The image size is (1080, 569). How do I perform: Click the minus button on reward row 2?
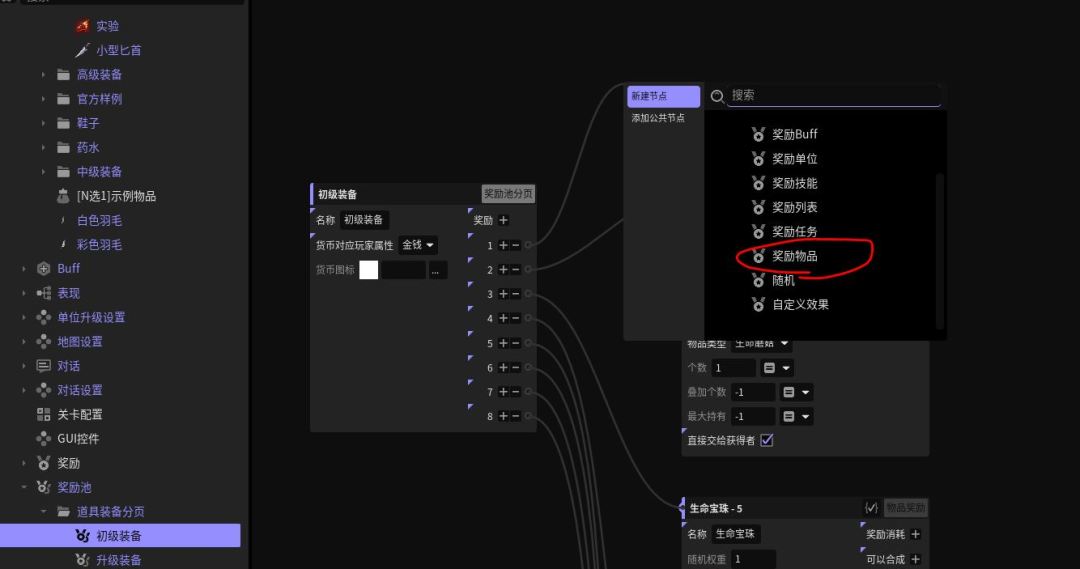[x=515, y=269]
